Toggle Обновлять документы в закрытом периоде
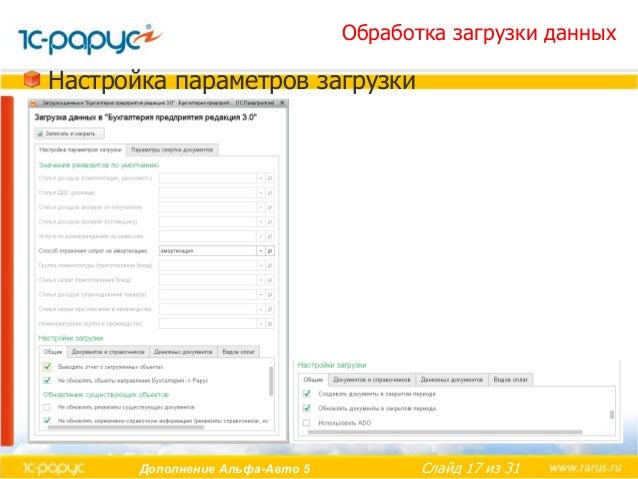Screen dimensions: 638x479 coord(307,408)
